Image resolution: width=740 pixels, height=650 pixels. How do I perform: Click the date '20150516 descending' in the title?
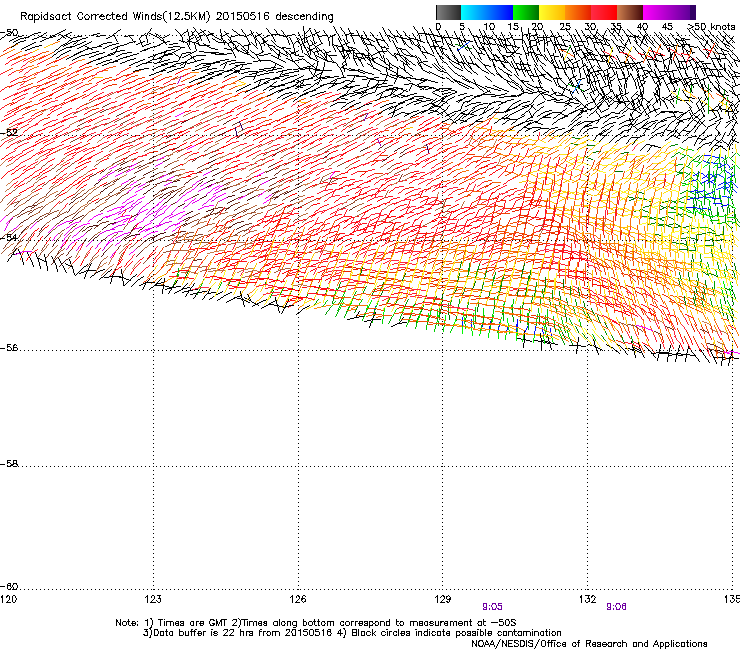point(275,16)
